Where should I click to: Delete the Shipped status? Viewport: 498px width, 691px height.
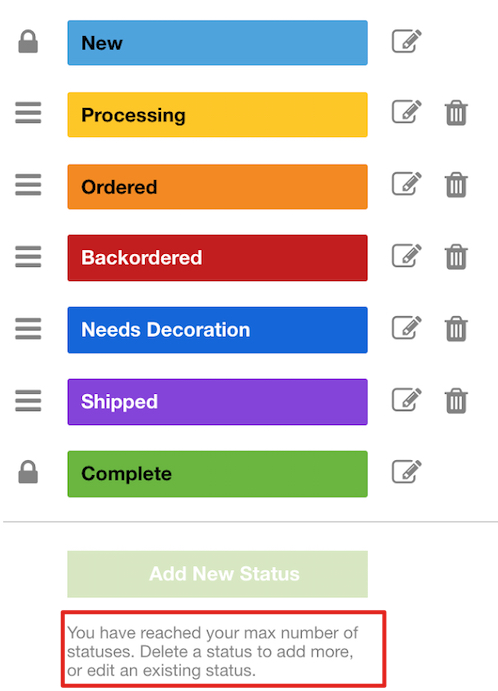point(456,401)
